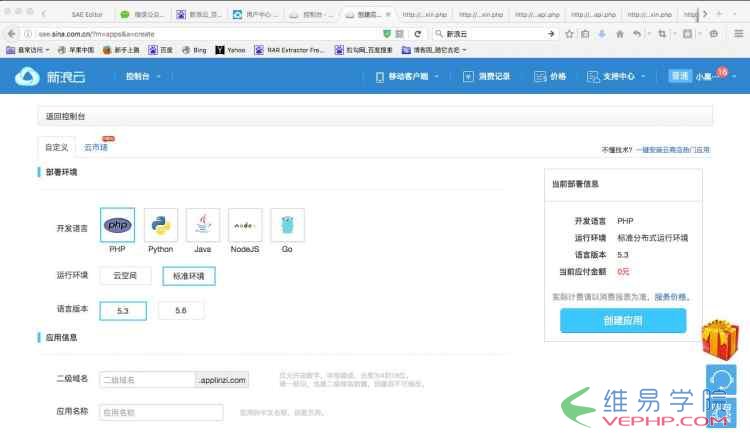Switch to the 自定义 tab
Screen dimensions: 750x441
(x=56, y=147)
